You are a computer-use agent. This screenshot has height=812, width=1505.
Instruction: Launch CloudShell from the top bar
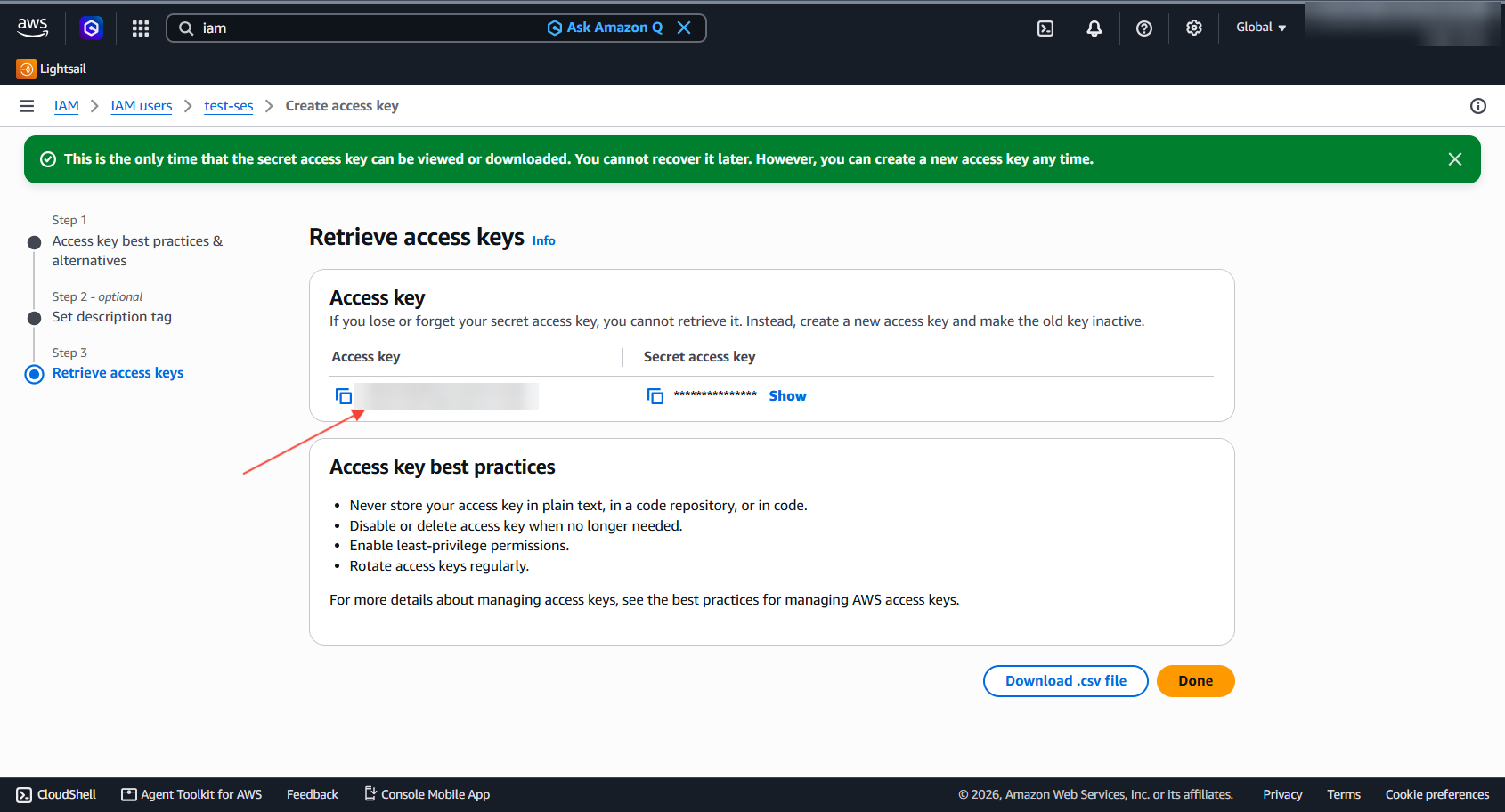(x=1045, y=28)
